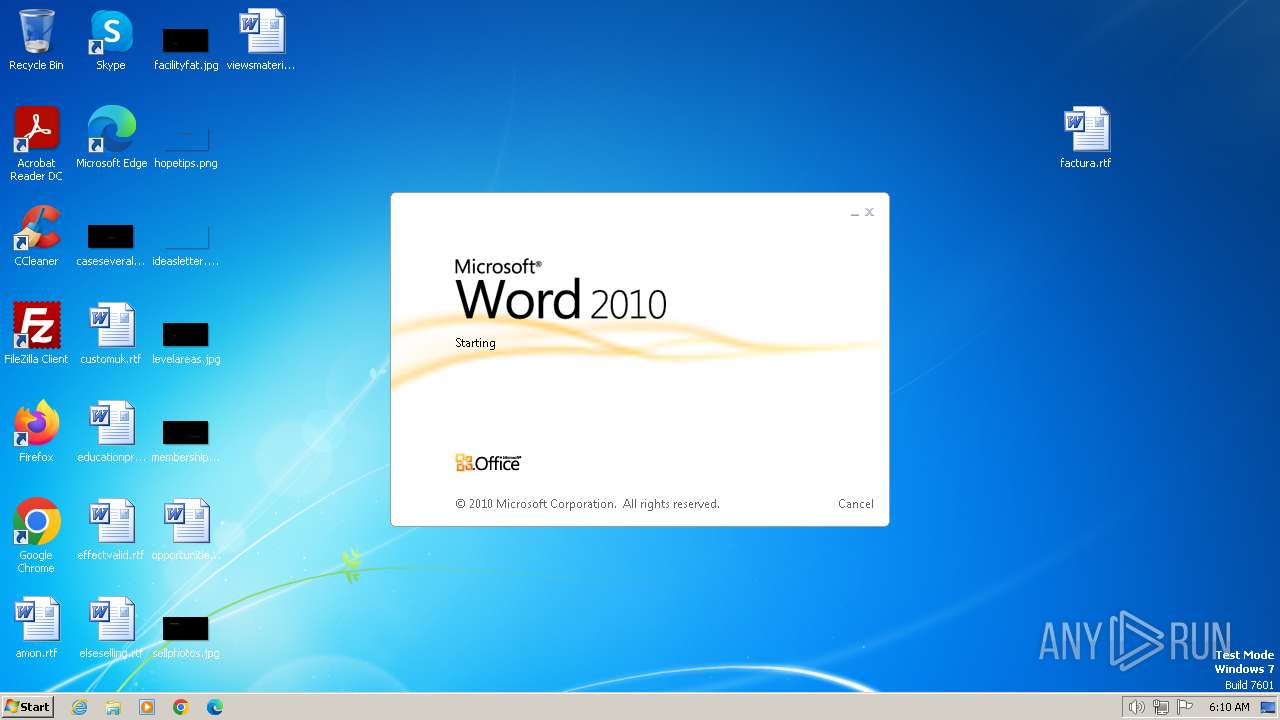Select the Firefox desktop shortcut
Viewport: 1280px width, 720px height.
tap(36, 432)
